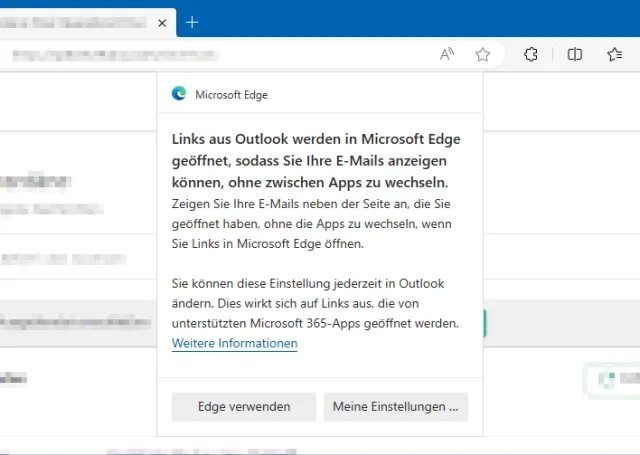Click the Microsoft Edge logo in the popup
The height and width of the screenshot is (455, 640).
179,94
